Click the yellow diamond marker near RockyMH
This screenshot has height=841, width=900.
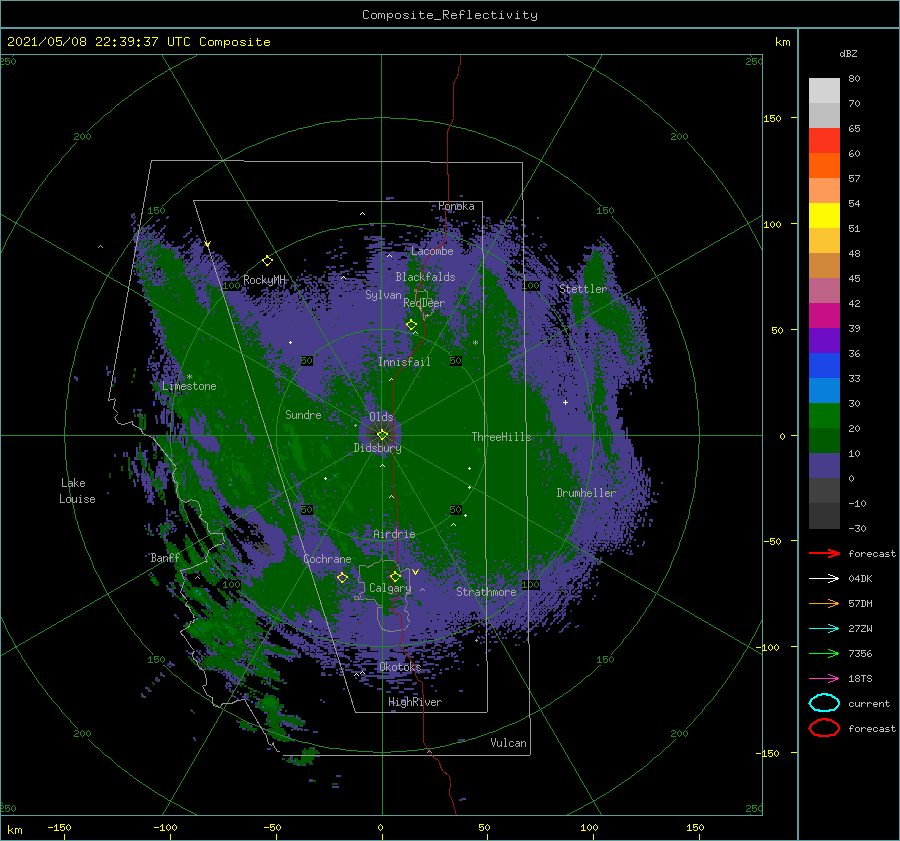coord(267,261)
